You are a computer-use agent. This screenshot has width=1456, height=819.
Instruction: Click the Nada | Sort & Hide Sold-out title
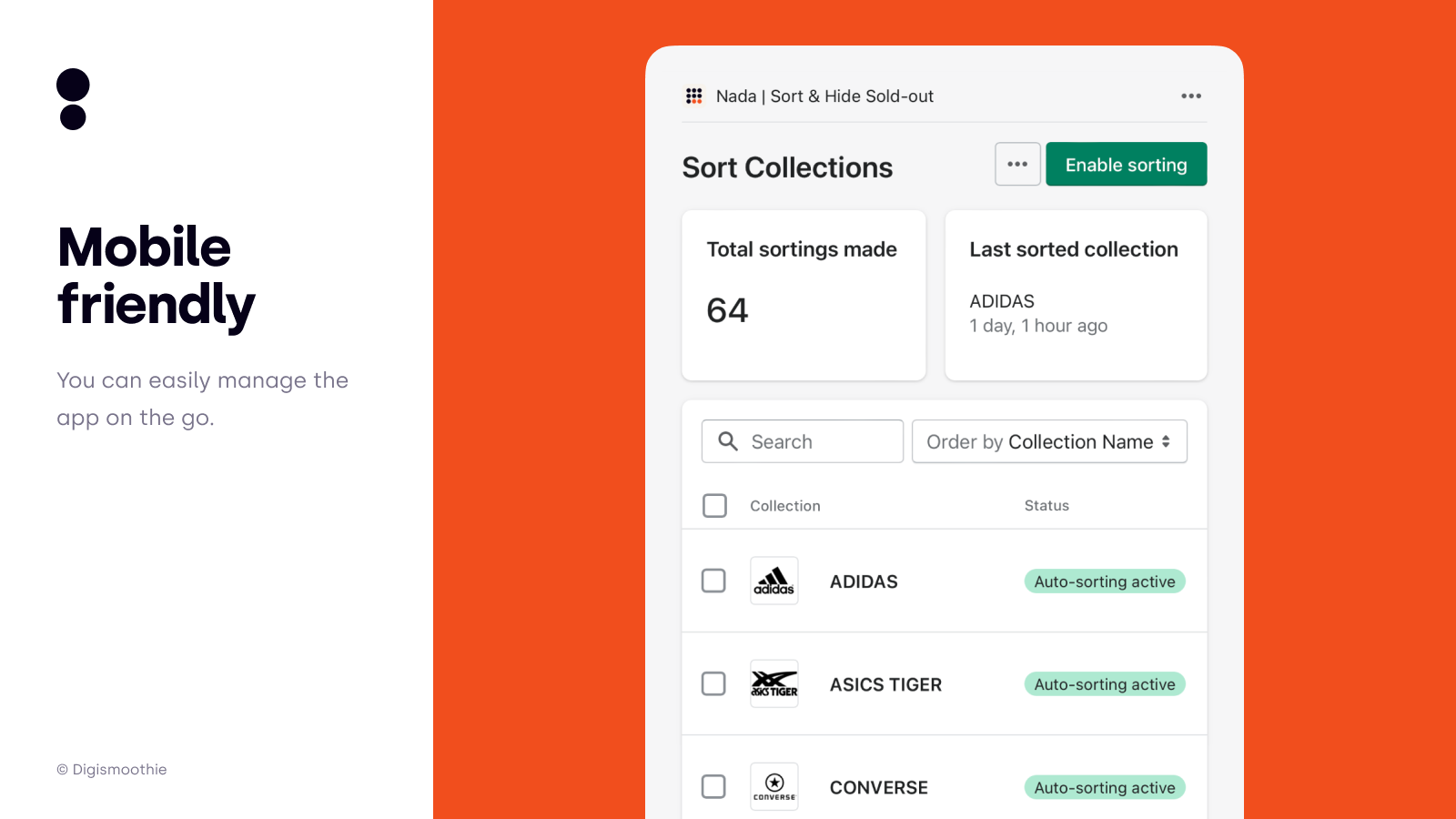pyautogui.click(x=824, y=96)
